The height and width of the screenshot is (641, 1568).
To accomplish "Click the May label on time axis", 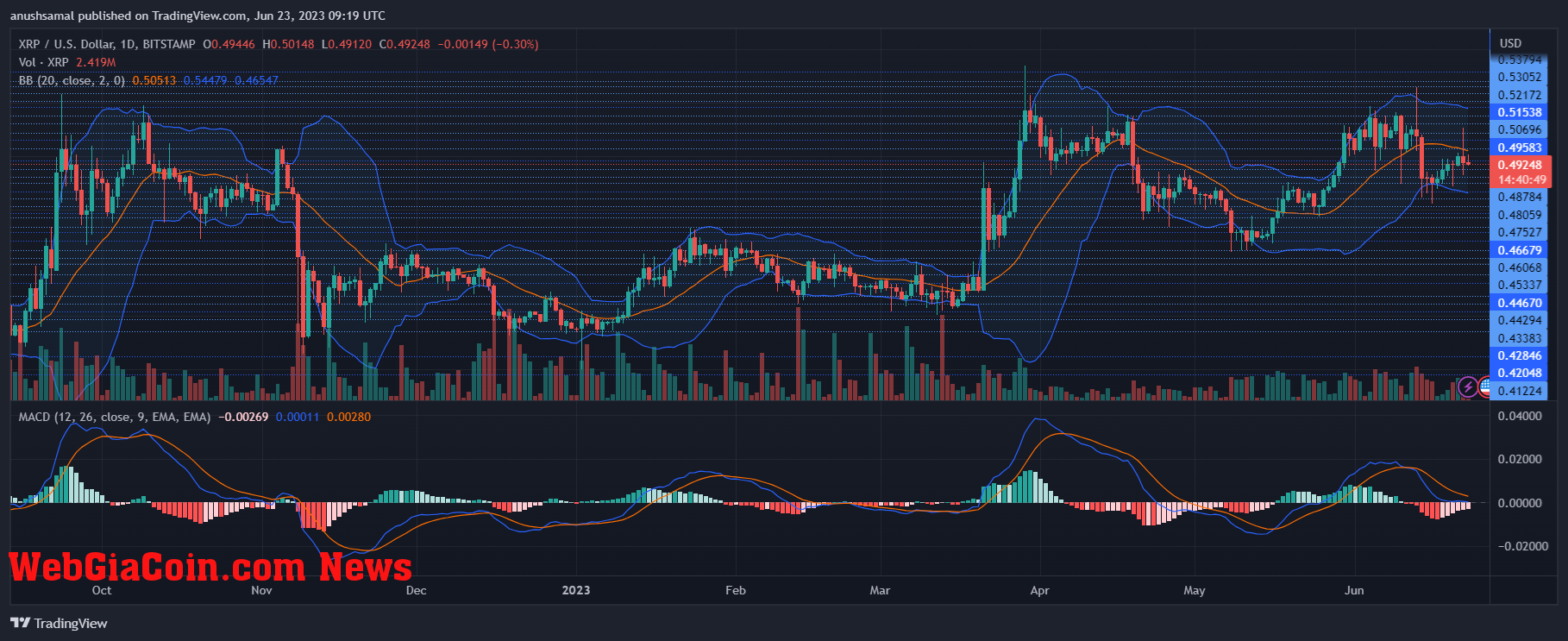I will (x=1195, y=590).
